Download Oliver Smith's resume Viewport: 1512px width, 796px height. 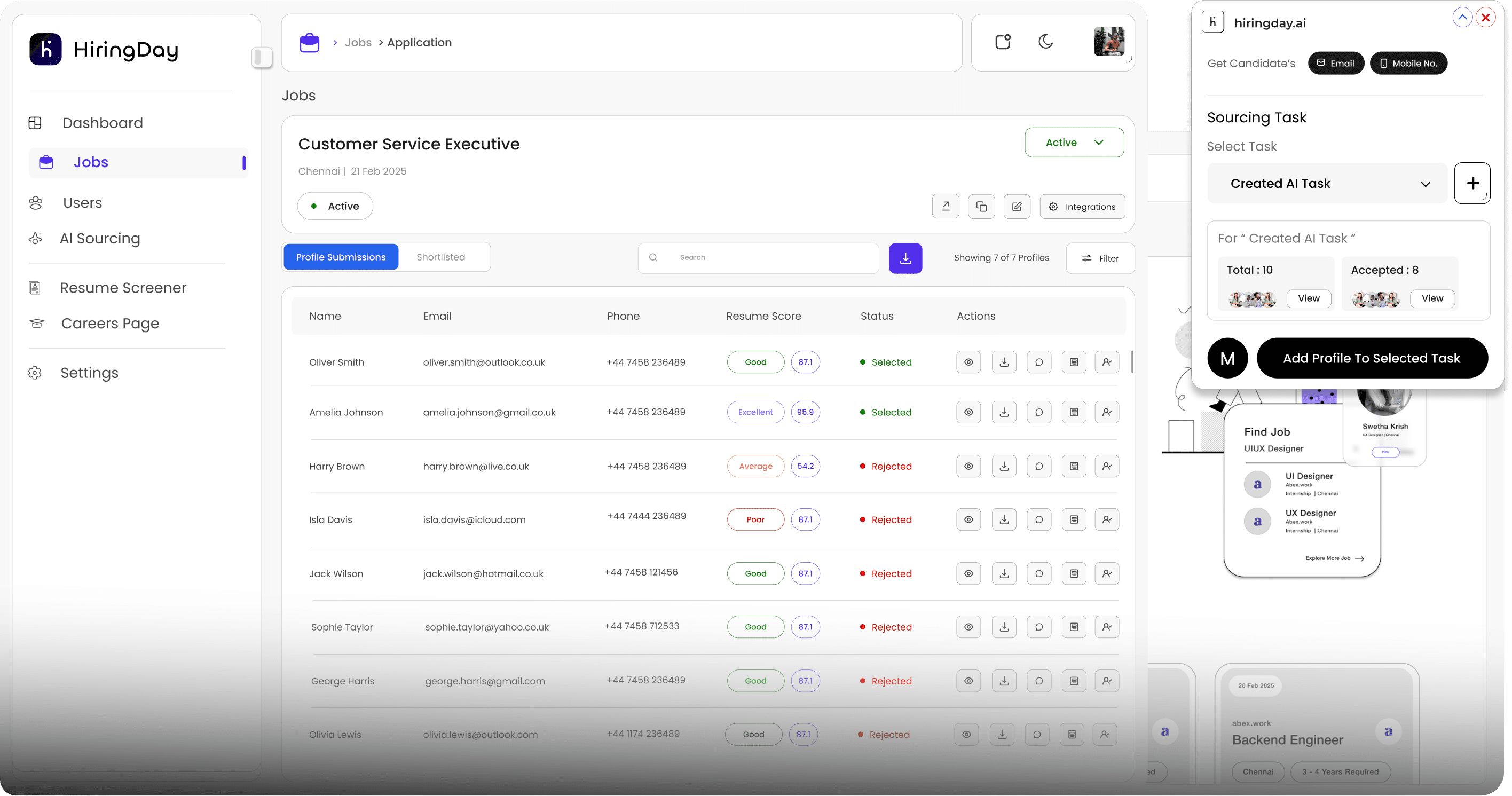coord(1004,362)
